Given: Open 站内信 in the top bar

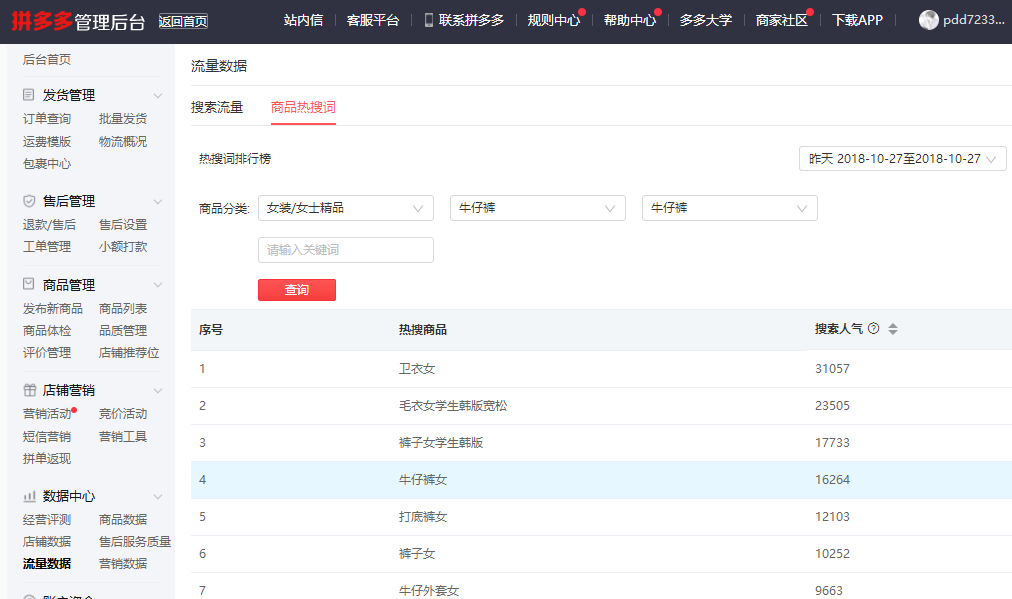Looking at the screenshot, I should pyautogui.click(x=303, y=20).
